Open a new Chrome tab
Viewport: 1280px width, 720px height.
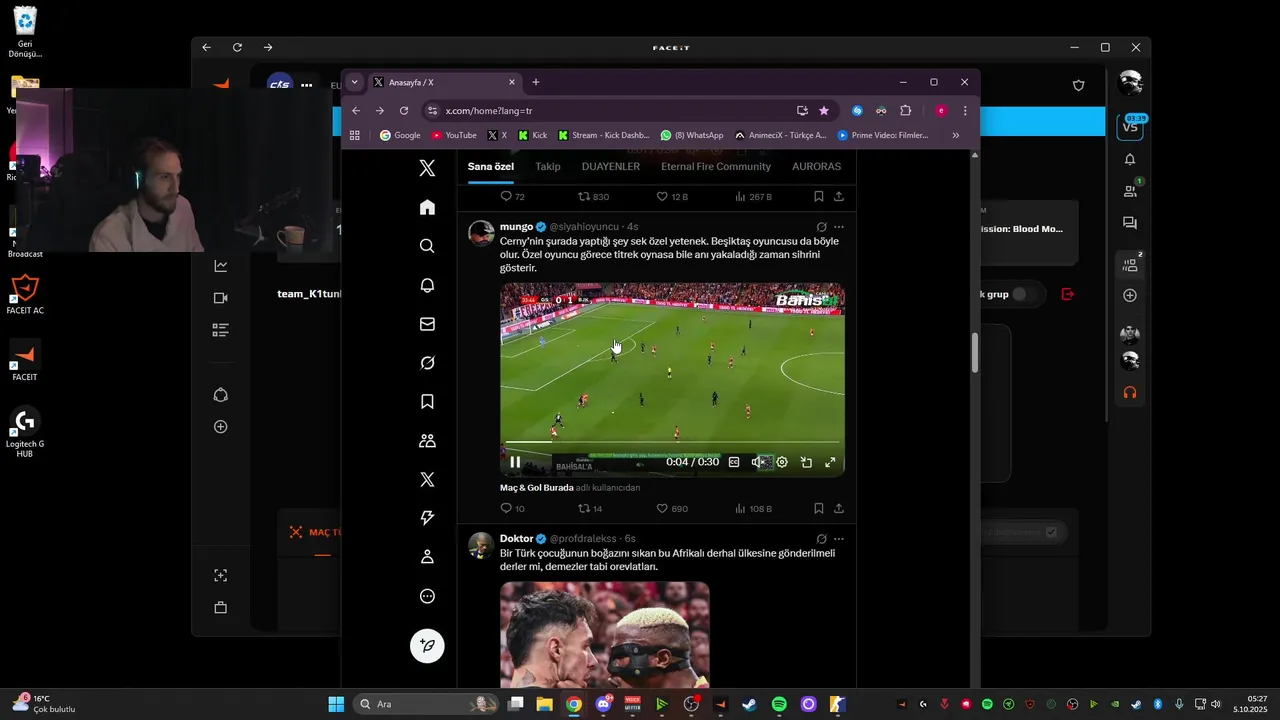(536, 82)
